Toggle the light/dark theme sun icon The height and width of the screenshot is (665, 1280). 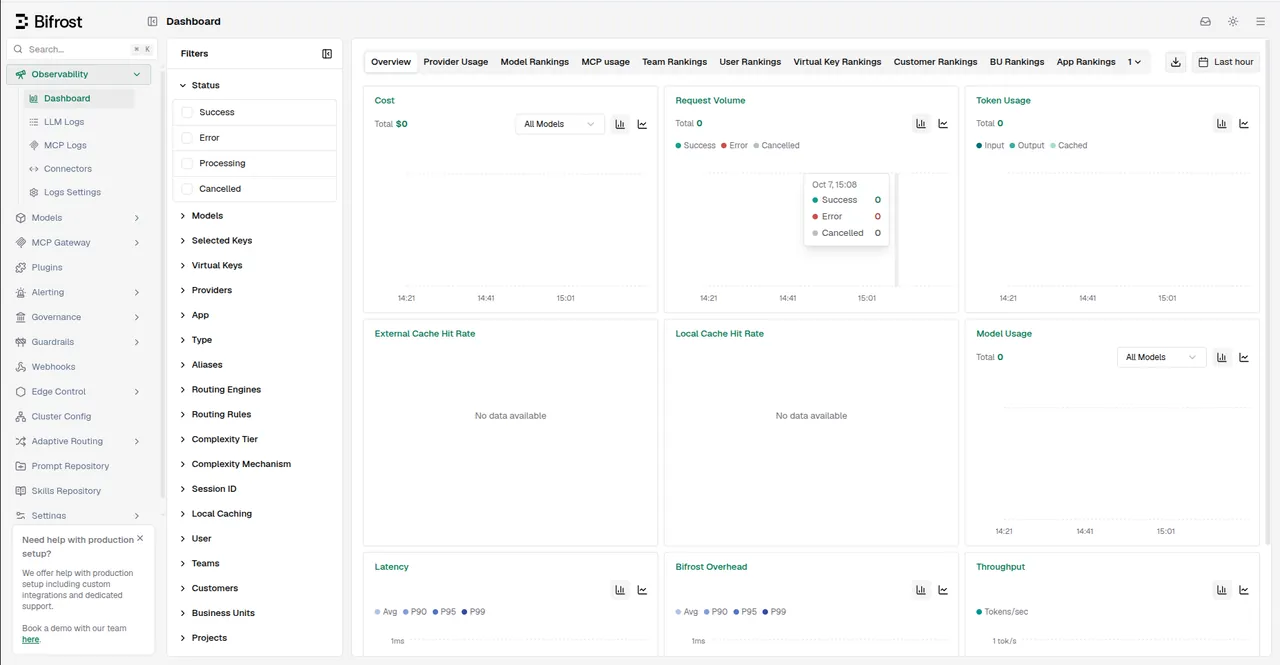1233,21
